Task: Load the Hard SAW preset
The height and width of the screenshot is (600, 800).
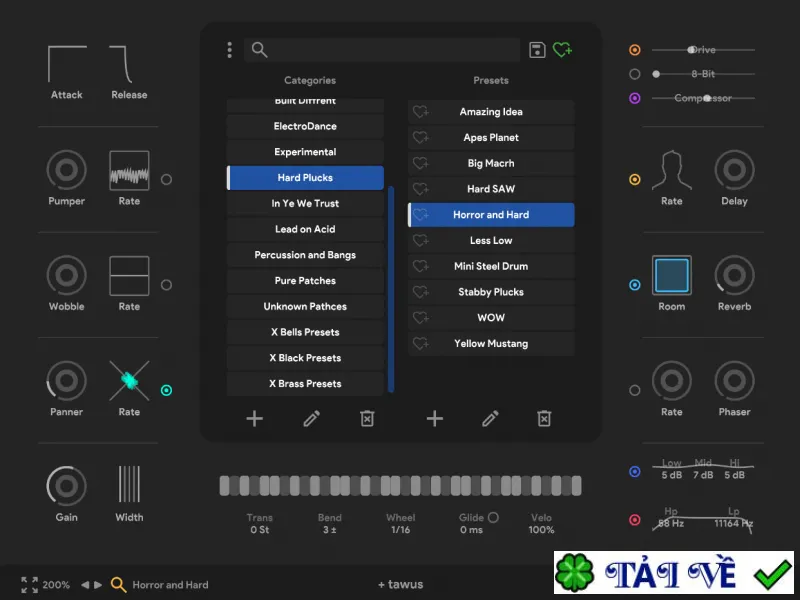Action: coord(491,189)
